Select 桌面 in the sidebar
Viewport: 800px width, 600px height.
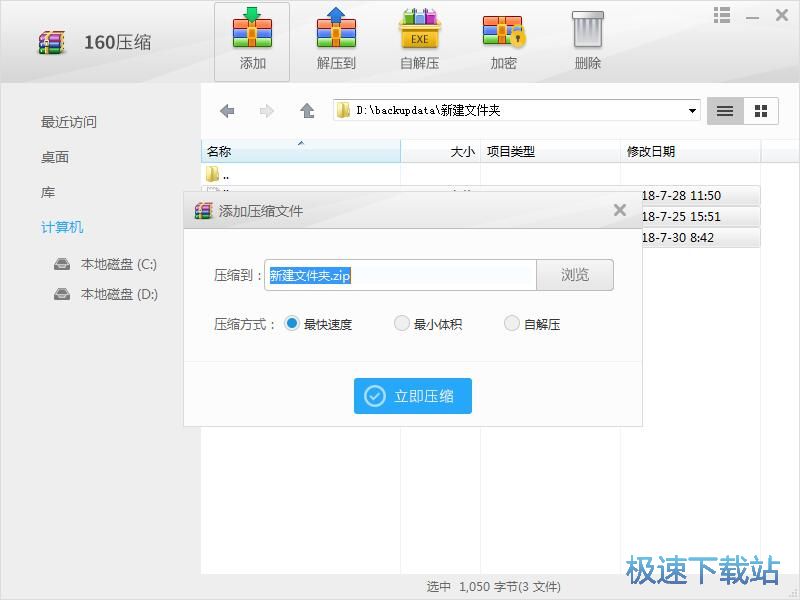[55, 157]
